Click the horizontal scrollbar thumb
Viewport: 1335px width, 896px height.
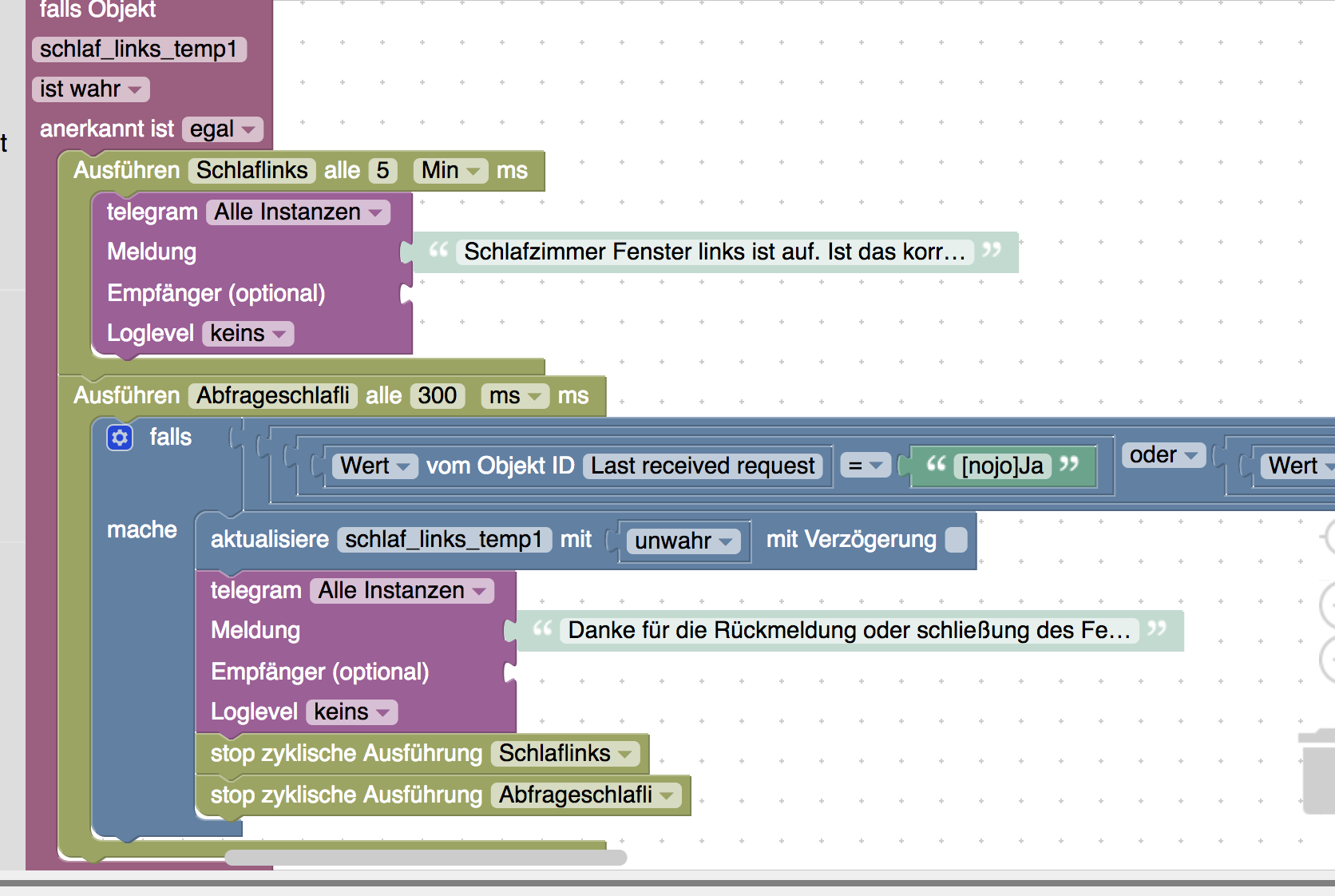(426, 858)
